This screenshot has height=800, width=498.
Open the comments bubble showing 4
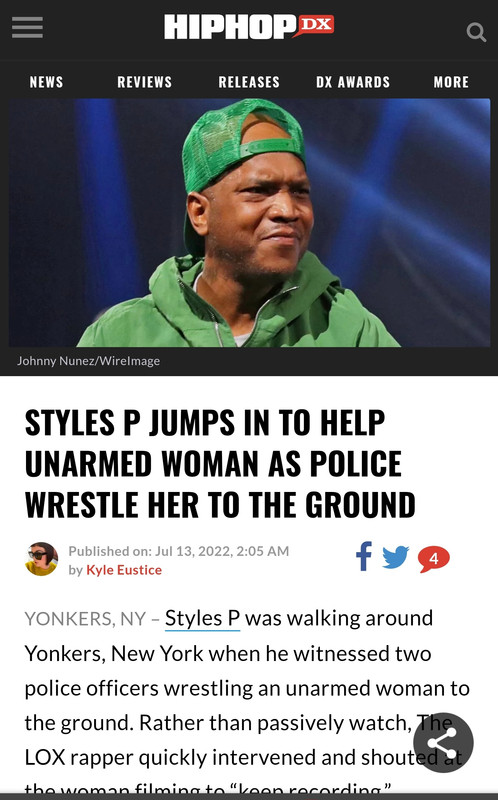434,559
